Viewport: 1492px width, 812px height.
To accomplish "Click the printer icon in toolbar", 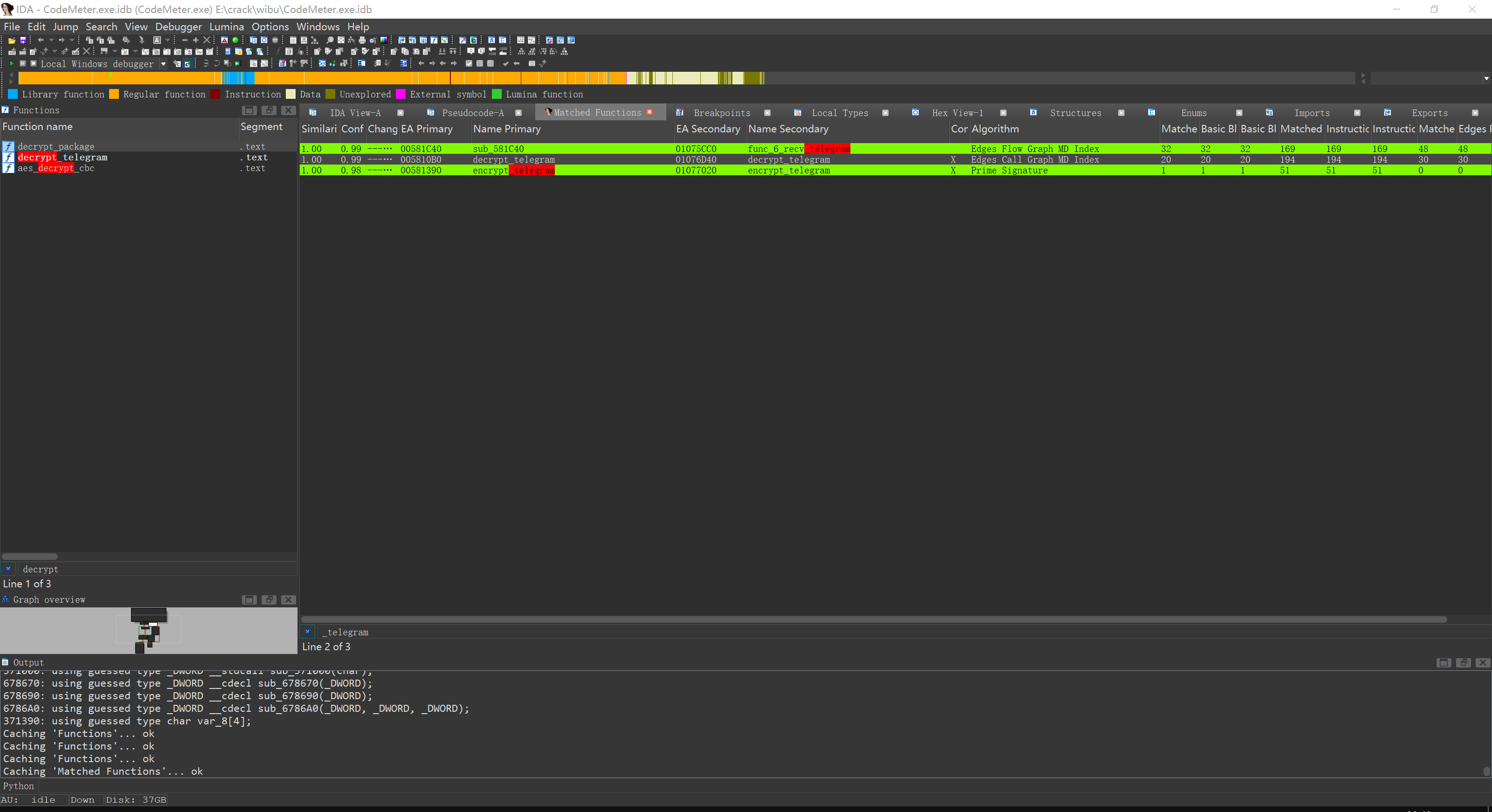I will 362,41.
